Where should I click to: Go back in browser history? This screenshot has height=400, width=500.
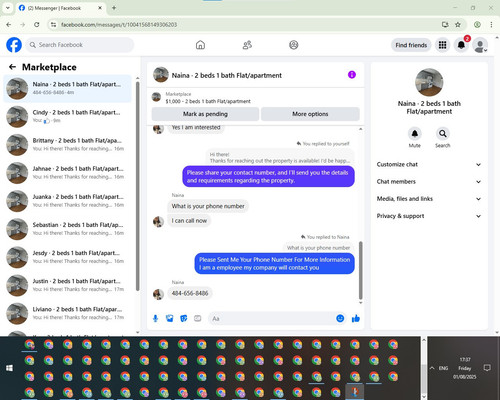[9, 24]
